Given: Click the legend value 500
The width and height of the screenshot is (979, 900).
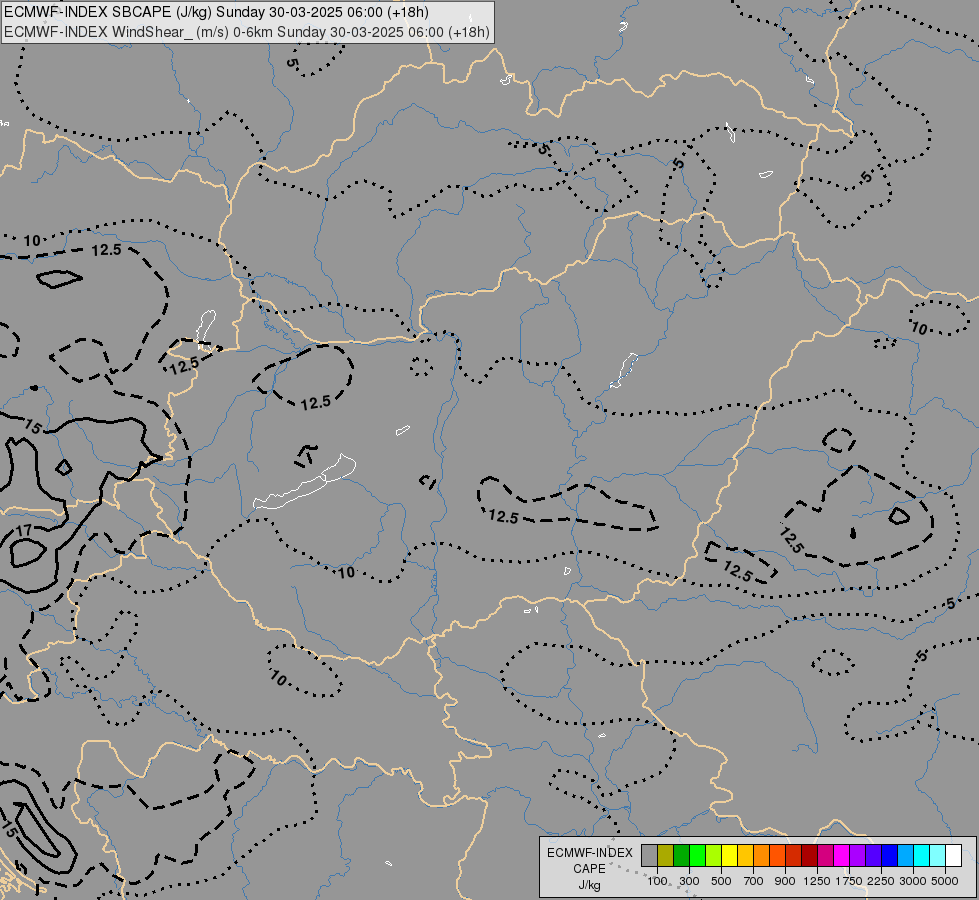Looking at the screenshot, I should [721, 881].
